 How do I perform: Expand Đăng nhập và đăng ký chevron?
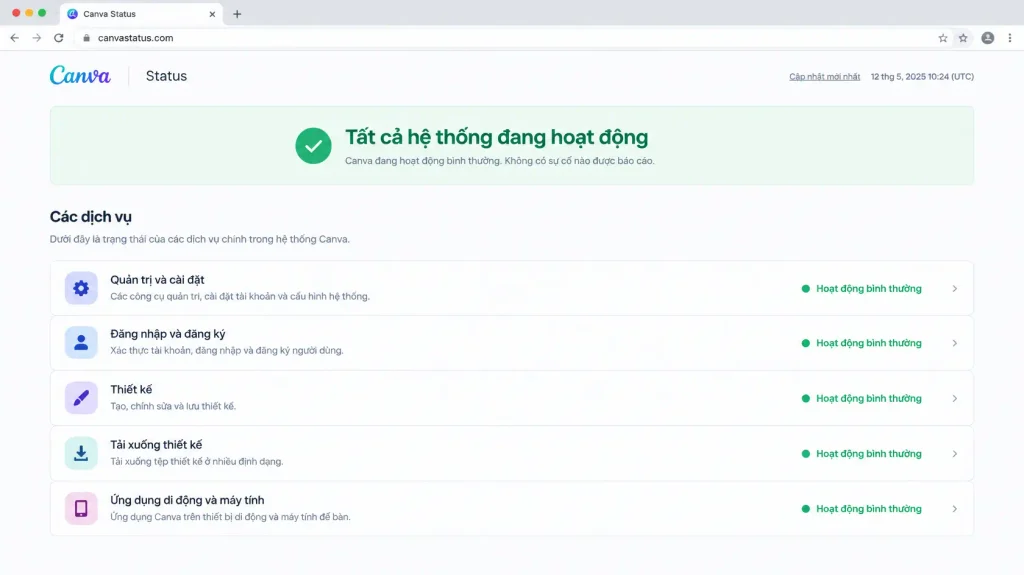pyautogui.click(x=955, y=343)
